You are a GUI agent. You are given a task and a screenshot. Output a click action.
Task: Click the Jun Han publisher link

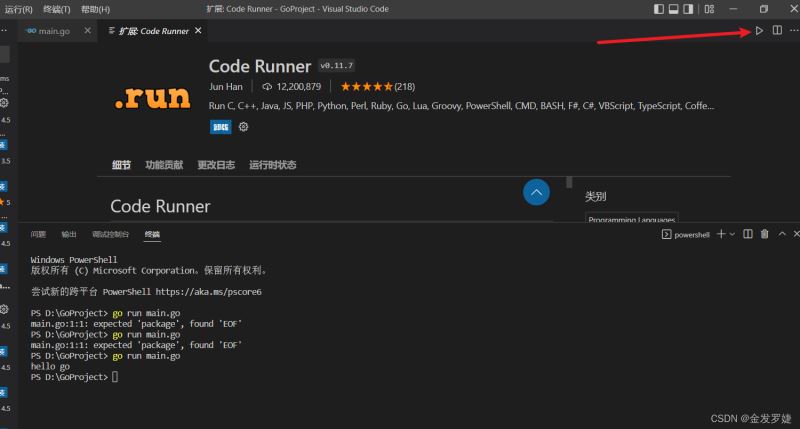pos(227,86)
